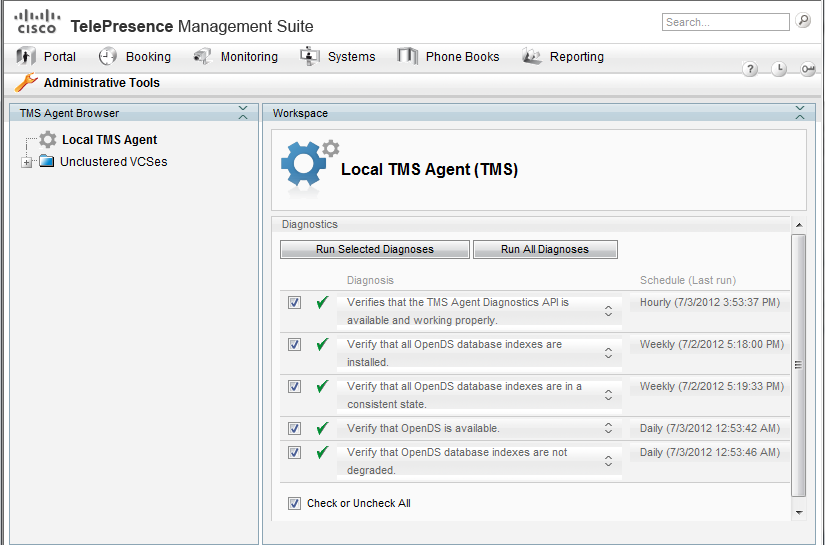Expand details of indexes installed diagnosis

pos(608,353)
